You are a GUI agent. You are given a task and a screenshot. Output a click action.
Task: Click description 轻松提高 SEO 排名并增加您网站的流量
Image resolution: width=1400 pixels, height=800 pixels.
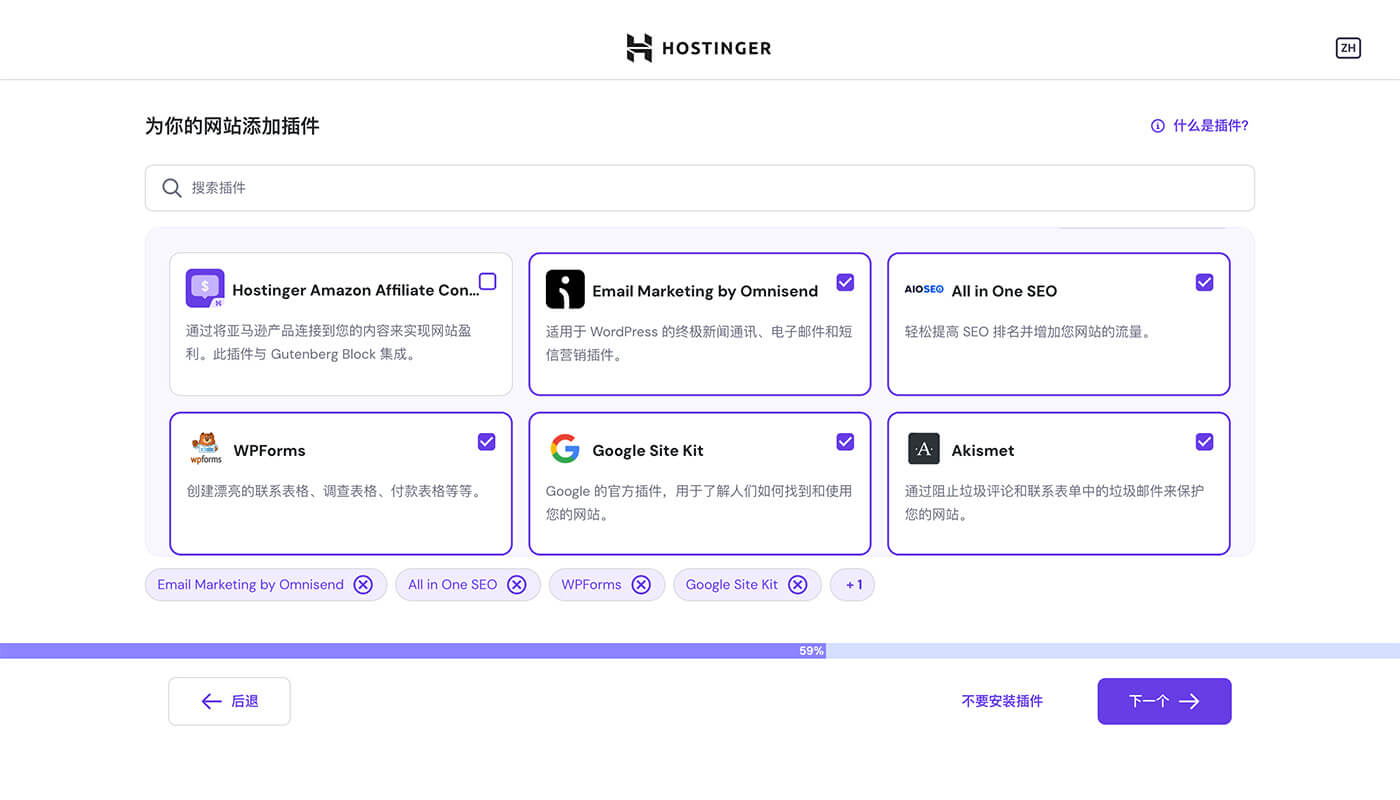click(x=1028, y=332)
